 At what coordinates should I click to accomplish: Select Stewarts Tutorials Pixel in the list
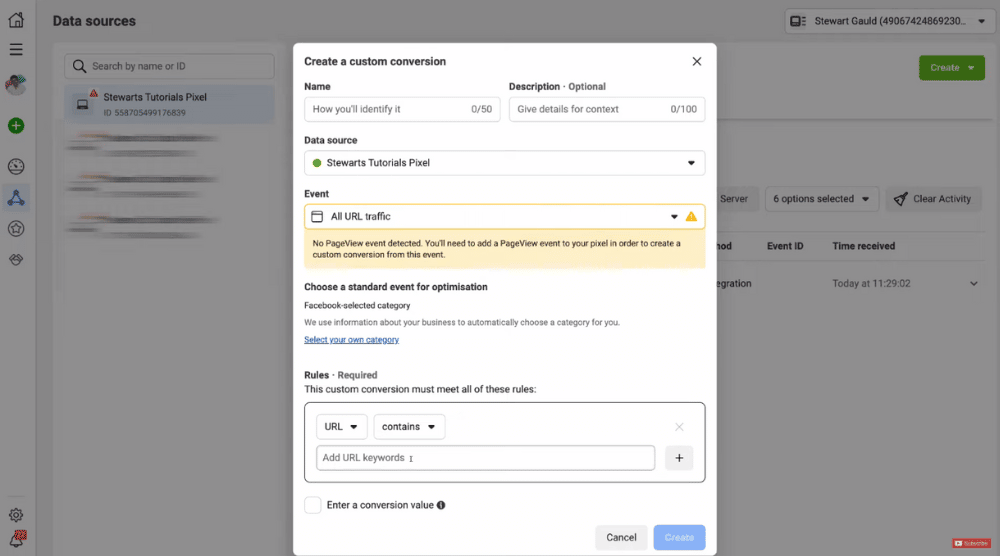pos(169,105)
